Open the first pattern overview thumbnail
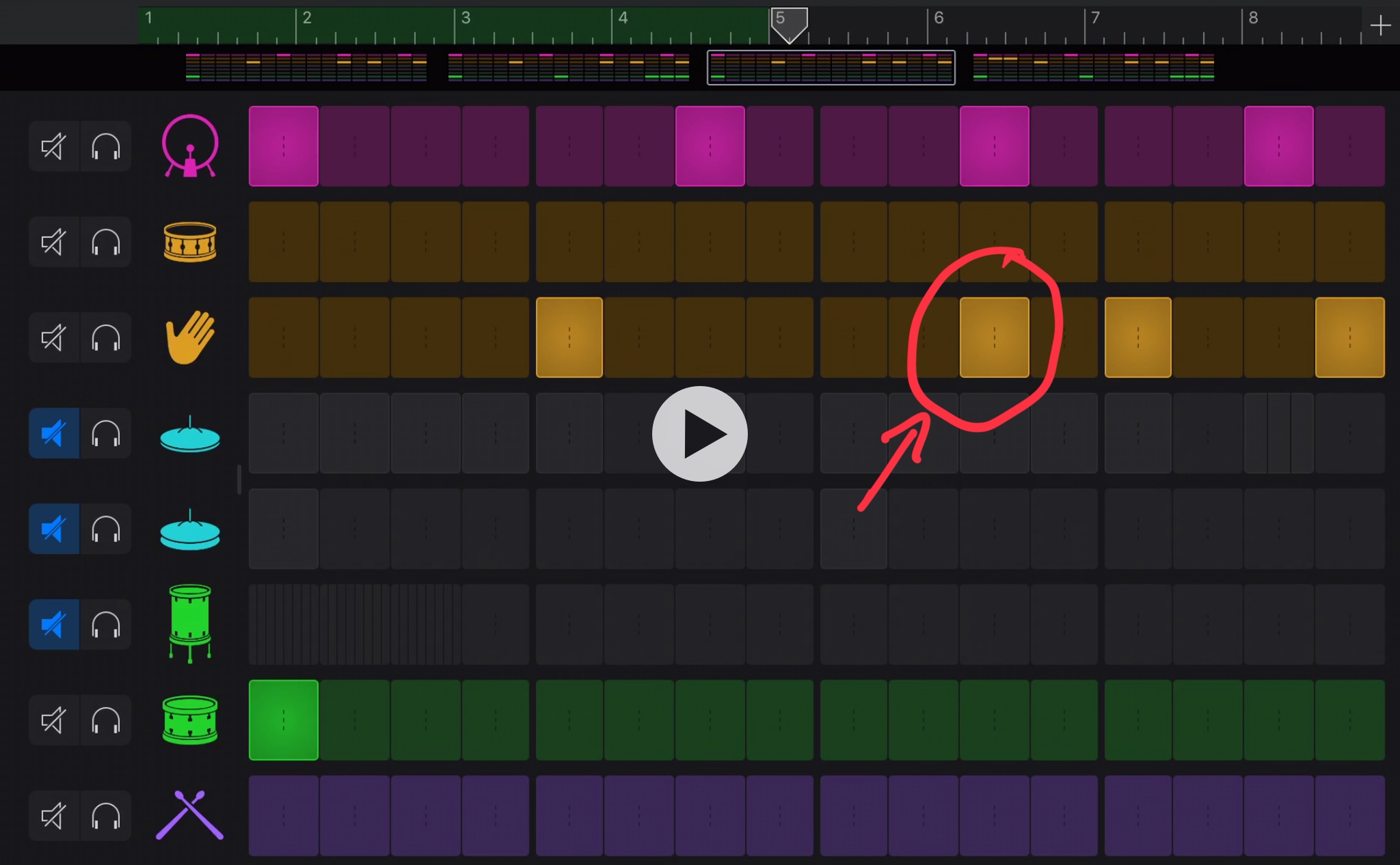The width and height of the screenshot is (1400, 865). click(306, 67)
